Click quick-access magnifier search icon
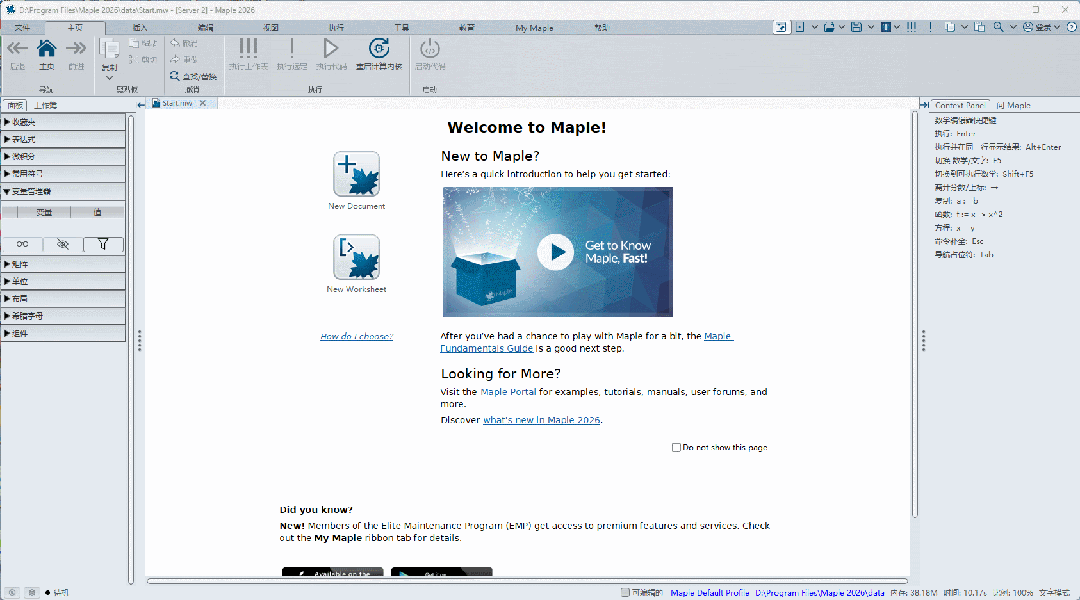This screenshot has height=600, width=1080. click(998, 27)
